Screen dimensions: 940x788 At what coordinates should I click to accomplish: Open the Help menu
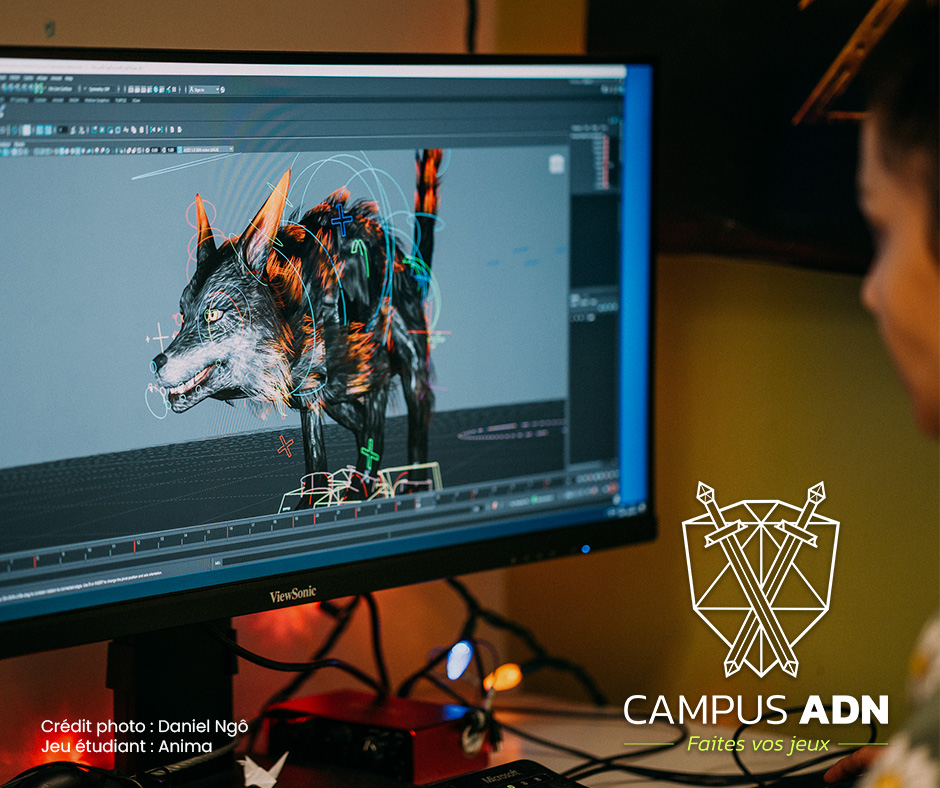pos(69,78)
